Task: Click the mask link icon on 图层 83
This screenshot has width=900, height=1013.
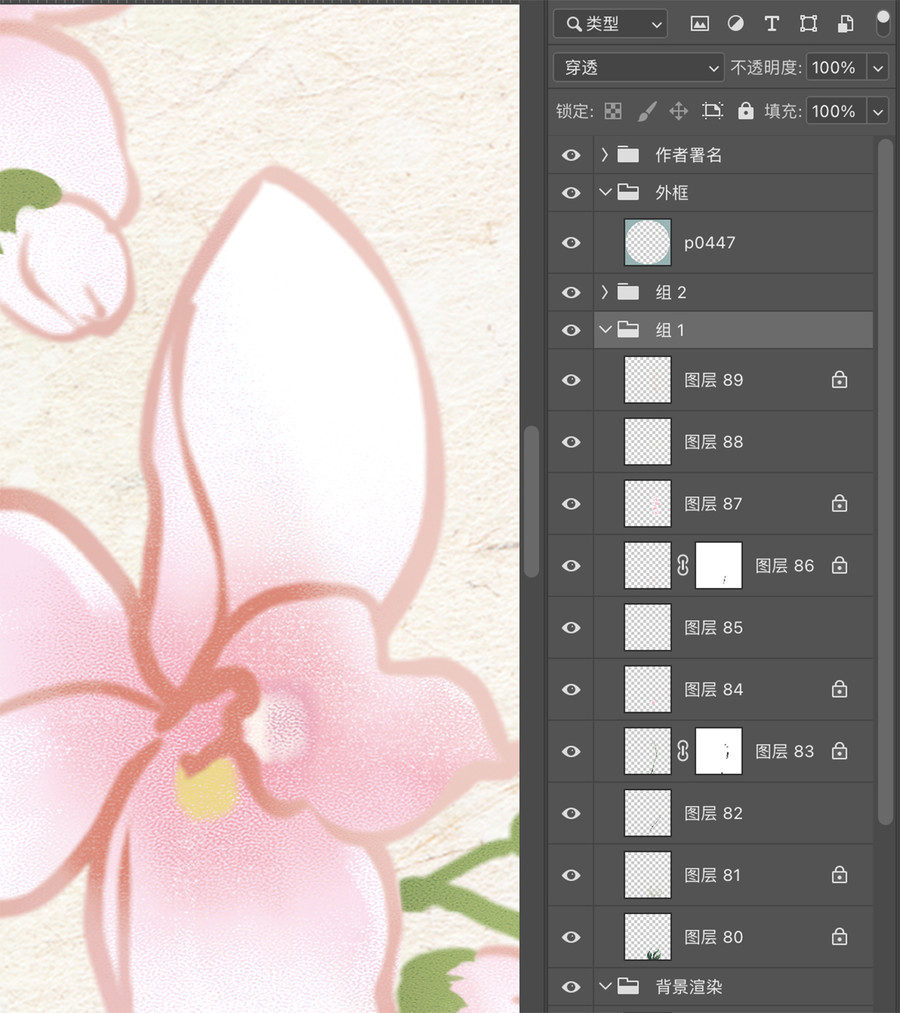Action: [683, 751]
